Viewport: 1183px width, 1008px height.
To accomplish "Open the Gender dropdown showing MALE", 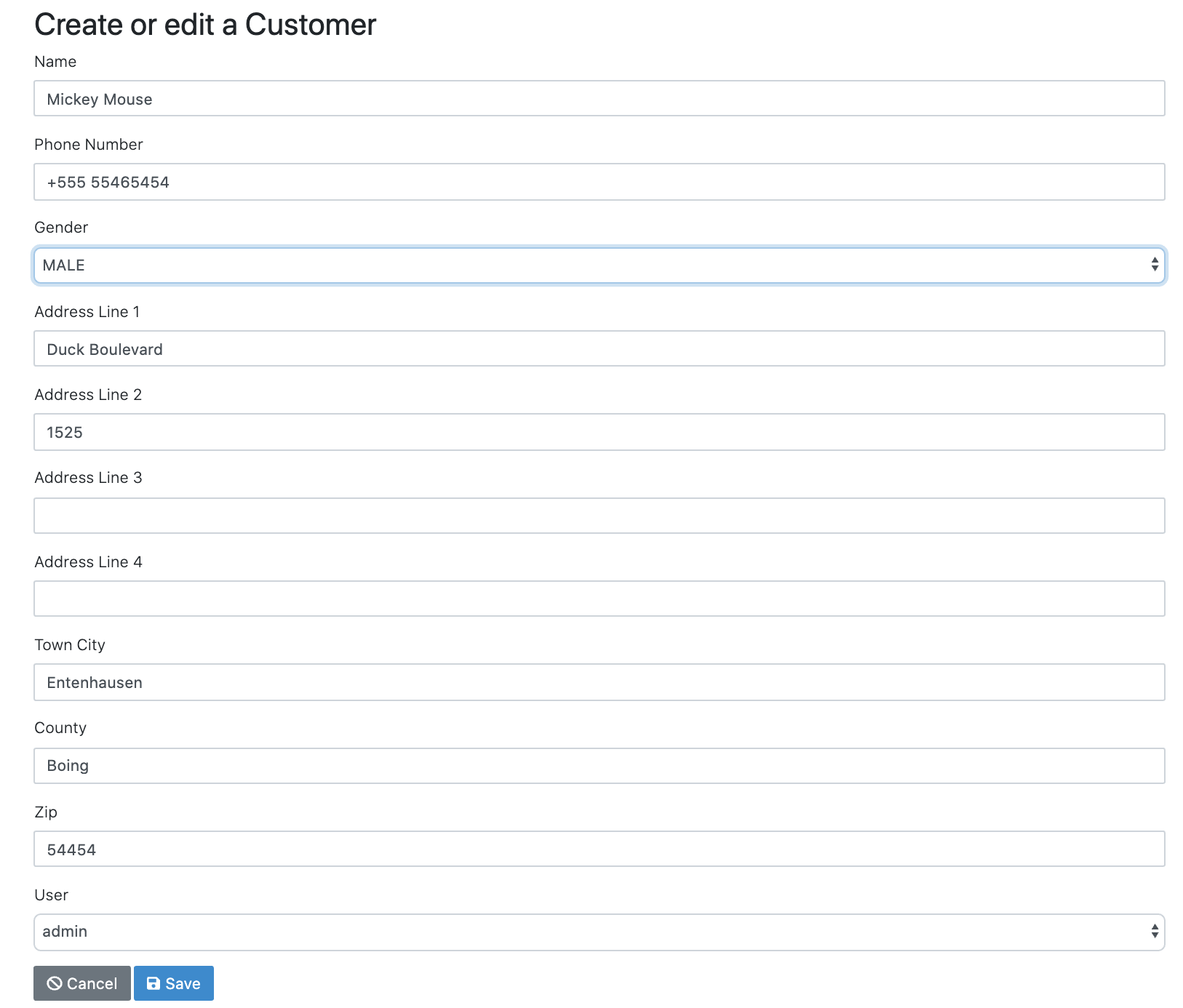I will [x=598, y=265].
